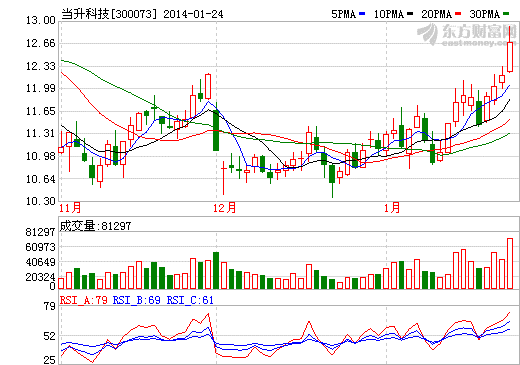The height and width of the screenshot is (365, 520).
Task: Select the 20PMA legend label
Action: click(x=437, y=14)
